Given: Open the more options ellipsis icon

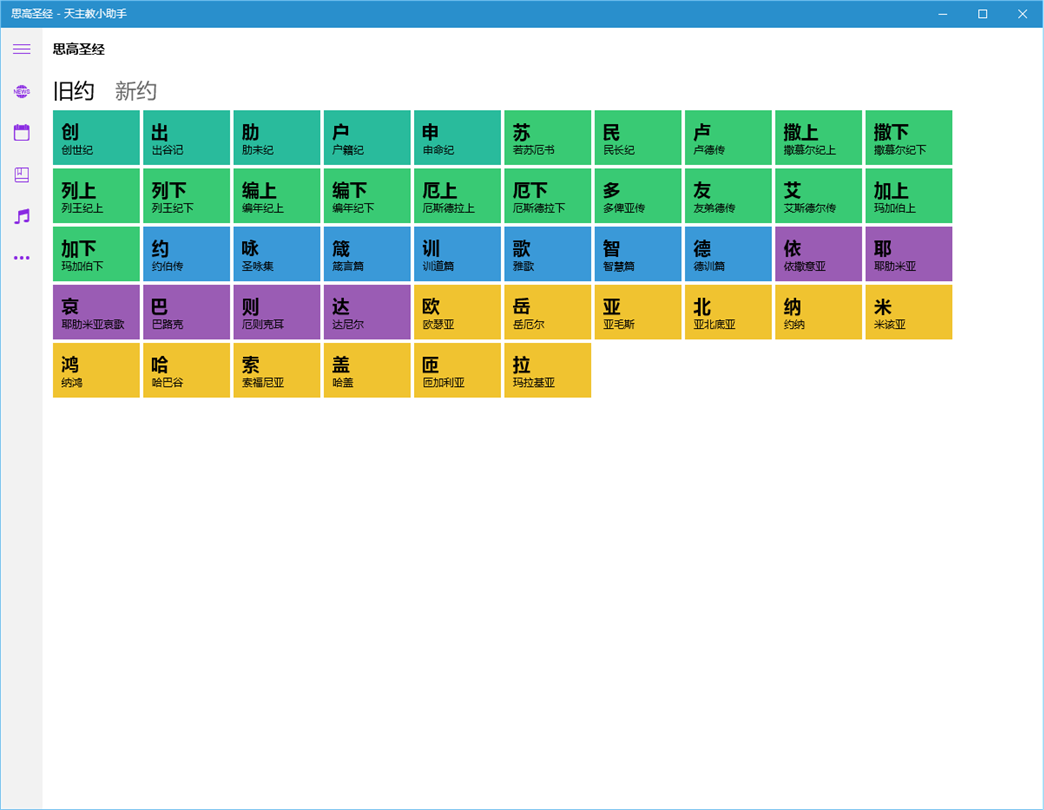Looking at the screenshot, I should point(21,258).
